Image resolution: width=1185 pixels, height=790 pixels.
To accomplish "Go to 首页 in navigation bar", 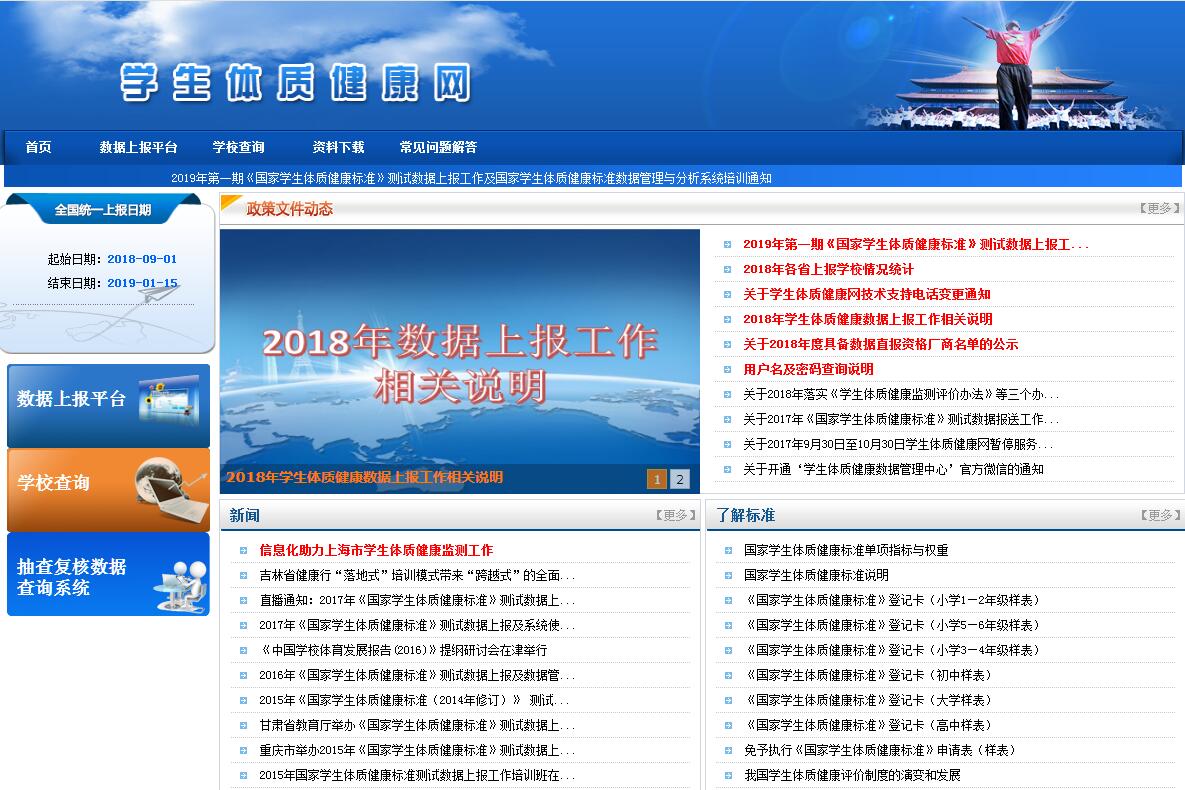I will [x=39, y=147].
